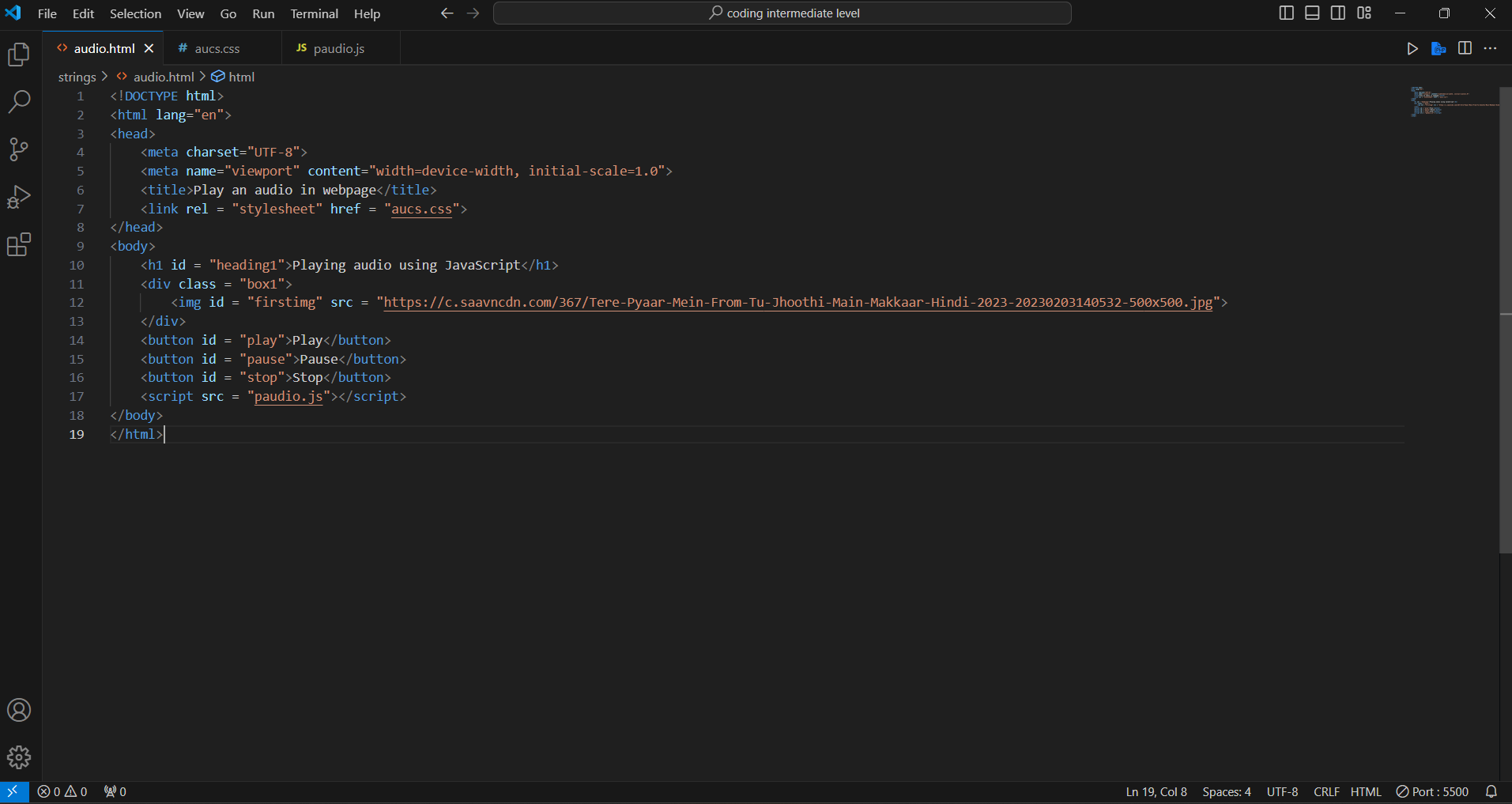Open the Accounts icon in sidebar
Viewport: 1512px width, 804px height.
[18, 710]
